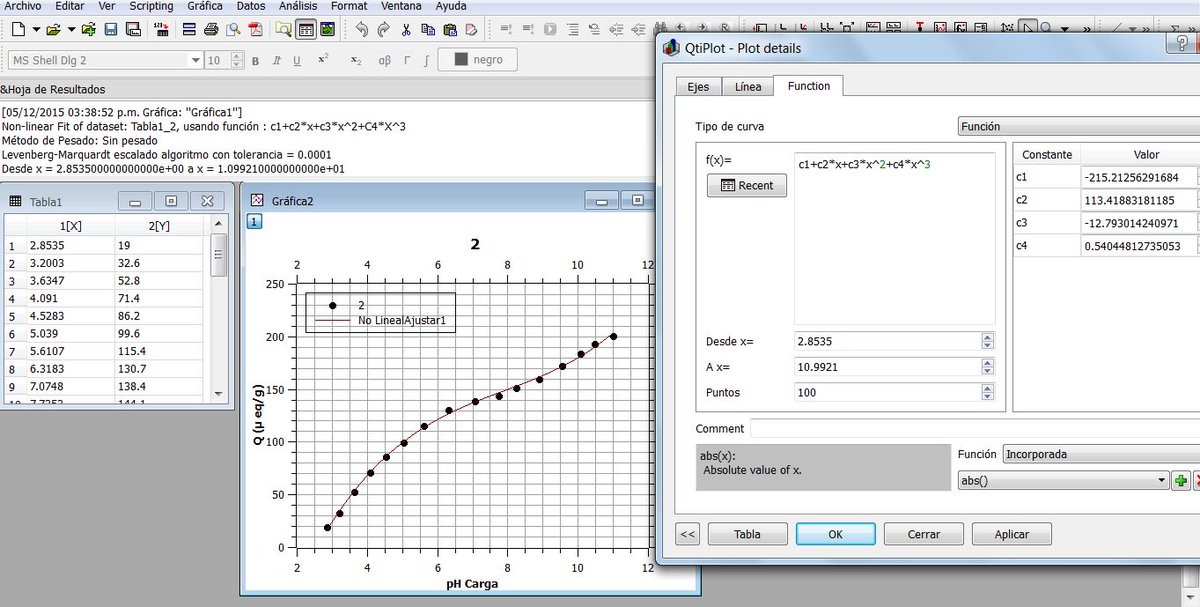Viewport: 1200px width, 607px height.
Task: Expand the Incorporada function category dropdown
Action: pyautogui.click(x=1101, y=454)
